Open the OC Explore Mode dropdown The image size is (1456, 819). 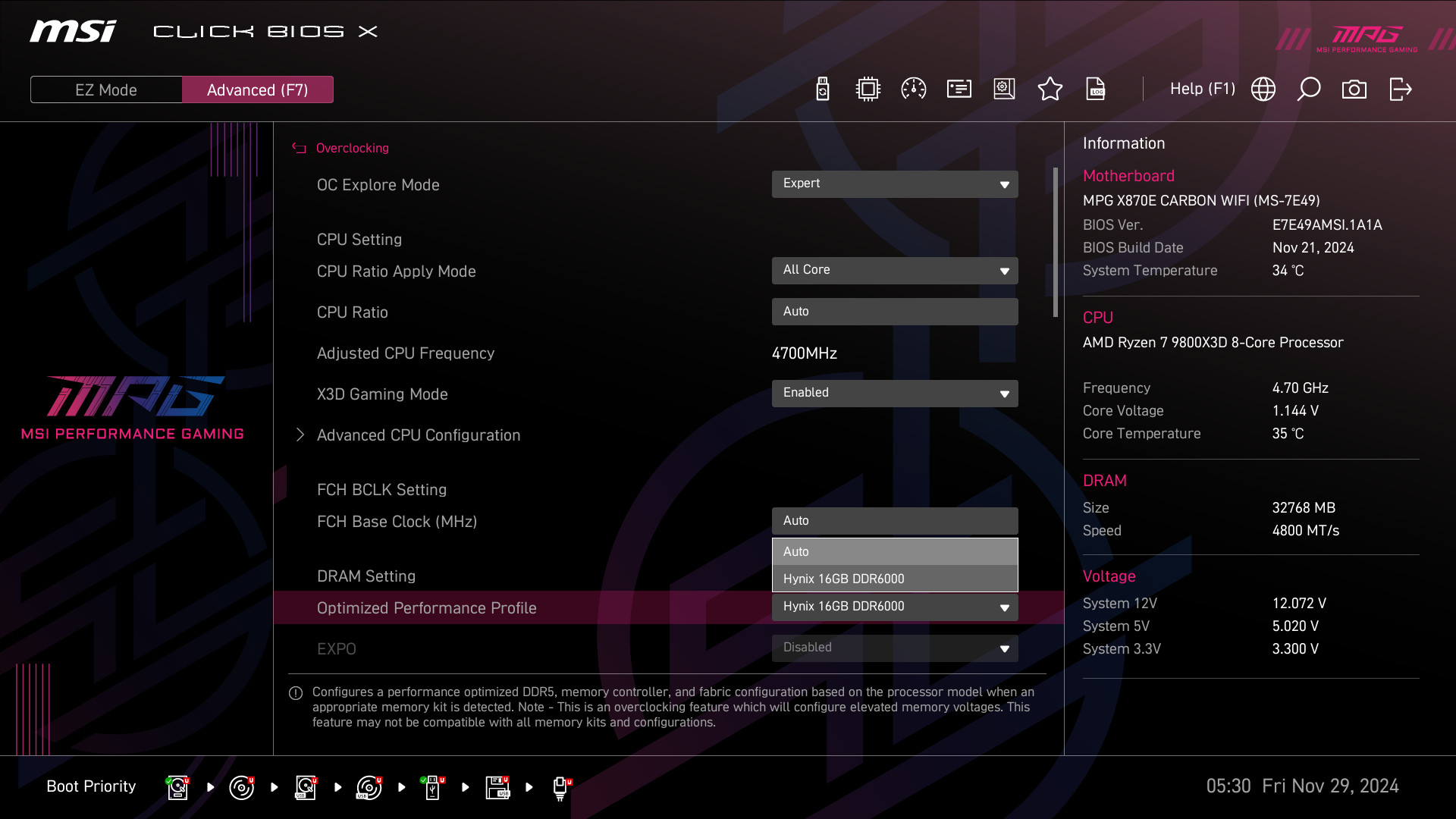click(895, 184)
